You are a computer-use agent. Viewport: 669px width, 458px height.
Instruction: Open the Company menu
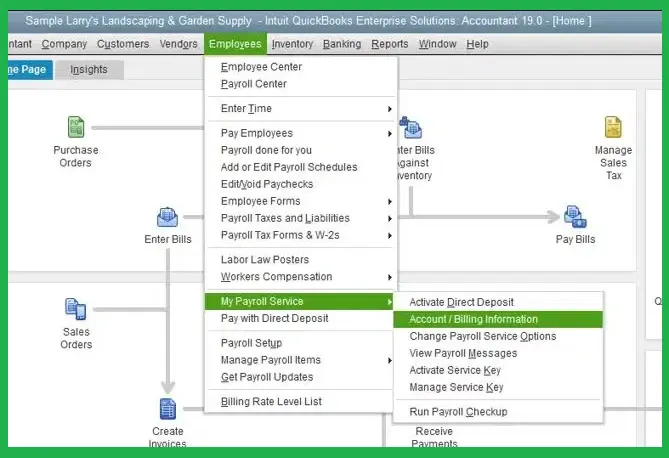(x=64, y=44)
